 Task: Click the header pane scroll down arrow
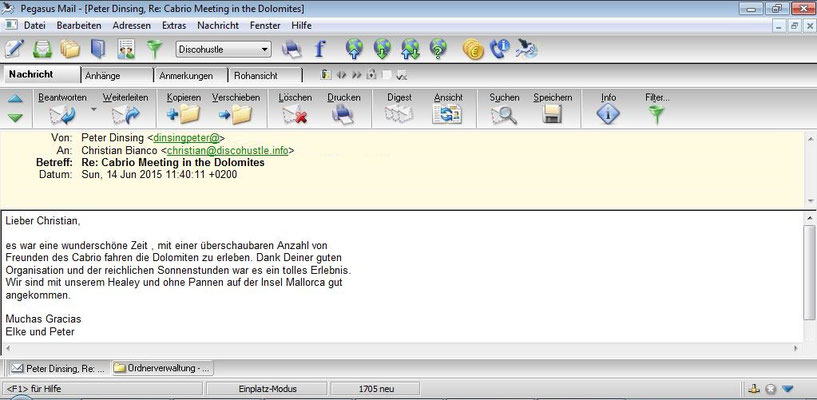[x=810, y=201]
